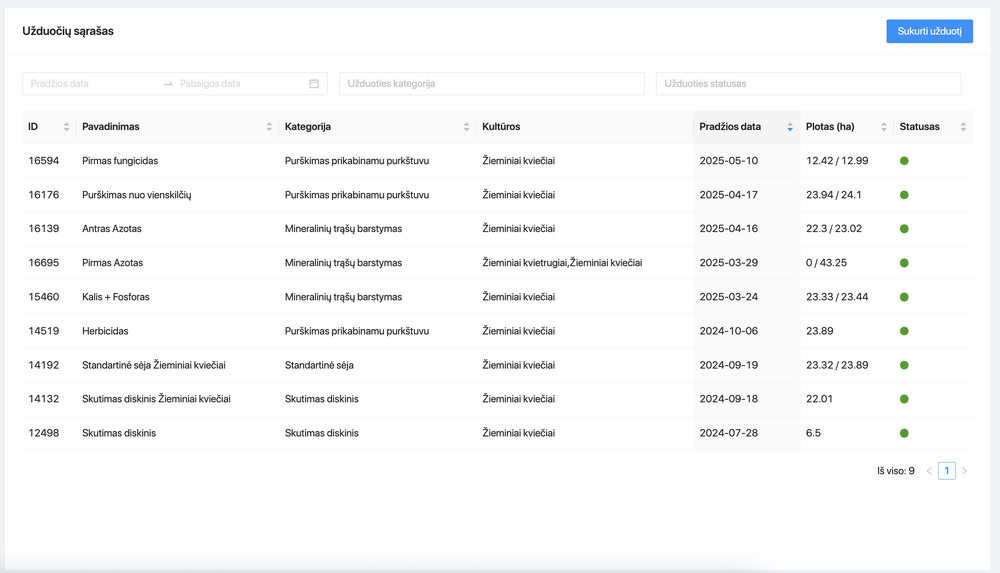
Task: Open task named Purškimas nuo vienskilčių
Action: pos(136,195)
